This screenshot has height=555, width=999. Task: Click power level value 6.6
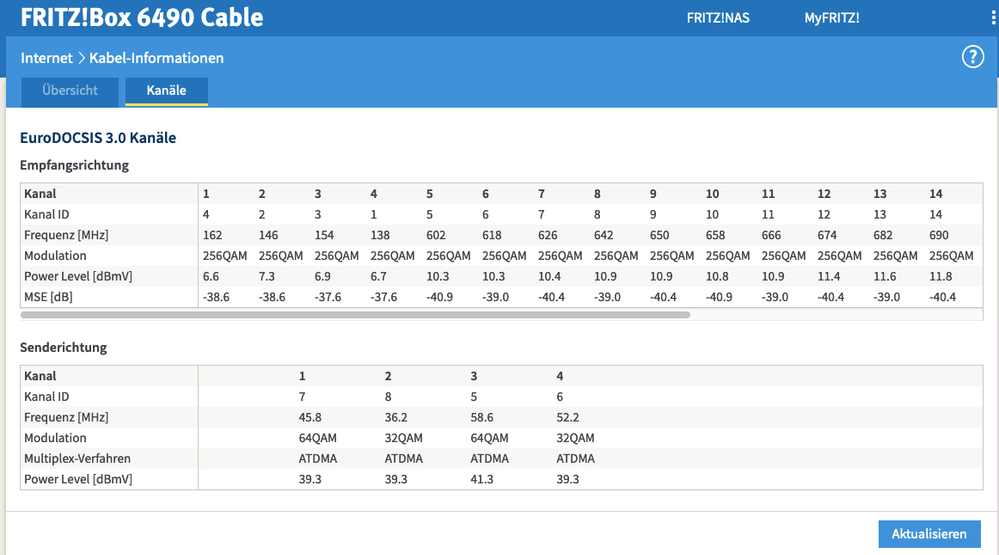[211, 277]
